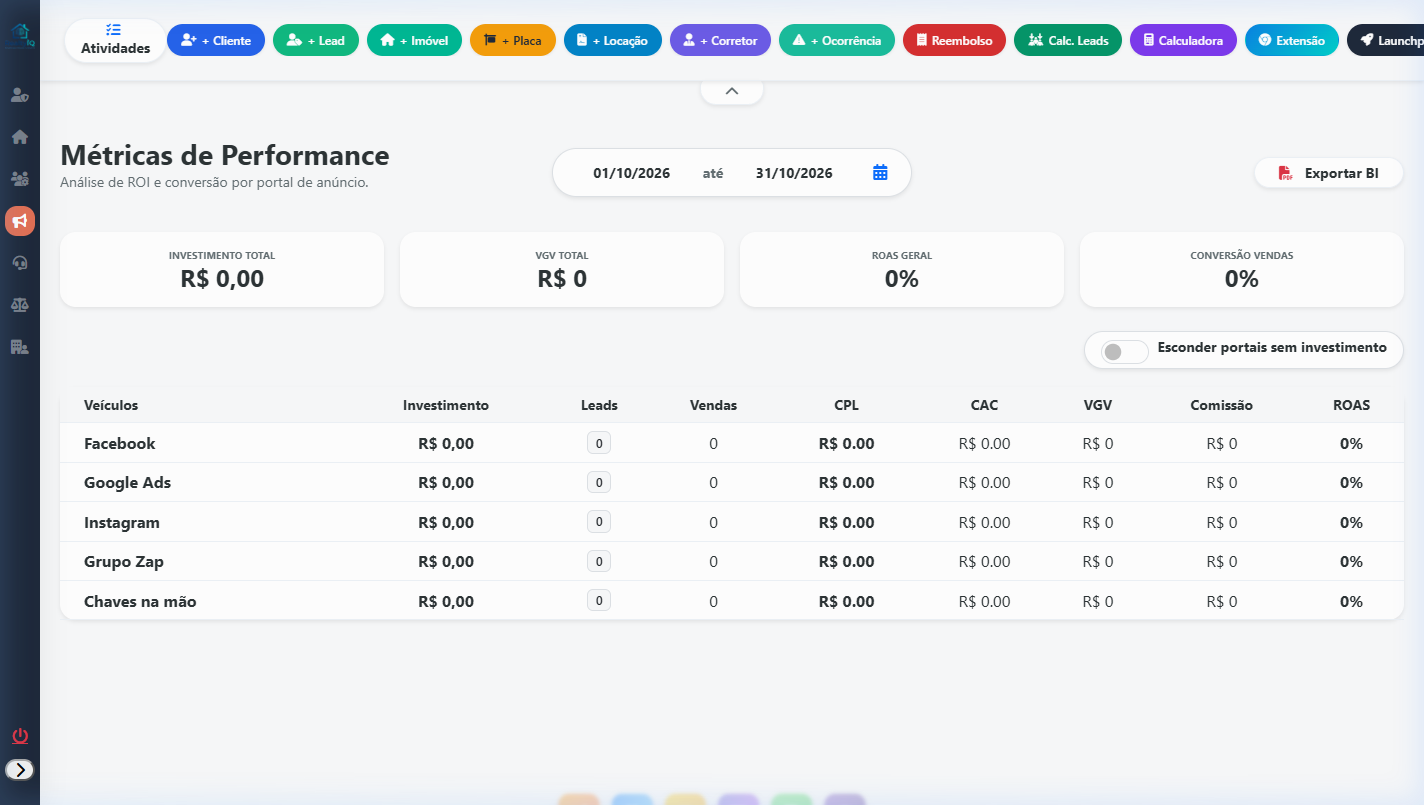1424x805 pixels.
Task: Open the Calculadora tool
Action: pyautogui.click(x=1183, y=40)
